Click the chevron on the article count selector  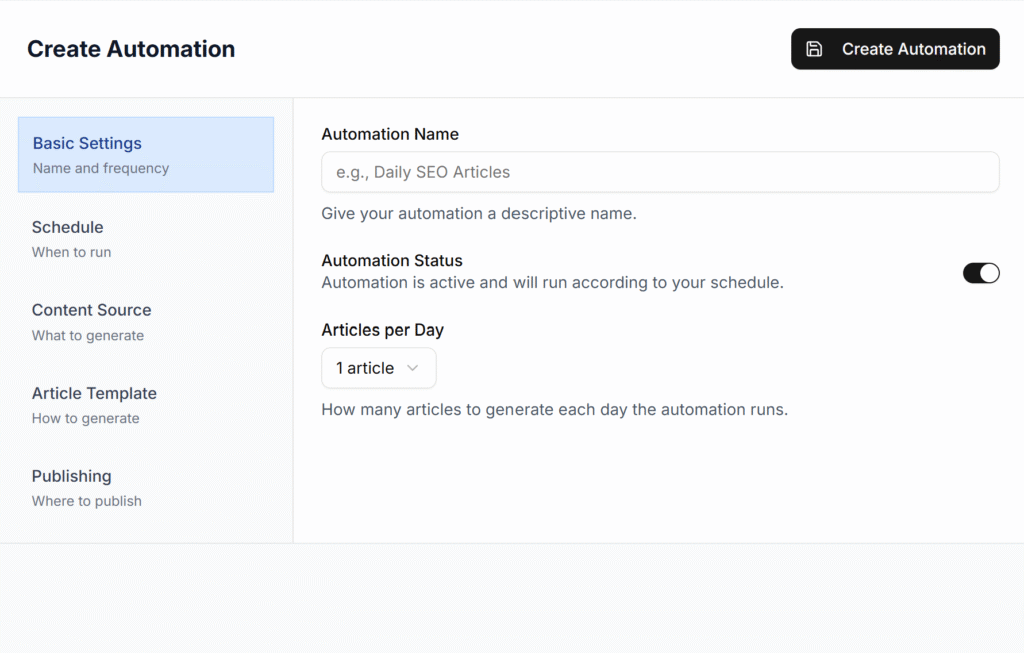click(413, 368)
